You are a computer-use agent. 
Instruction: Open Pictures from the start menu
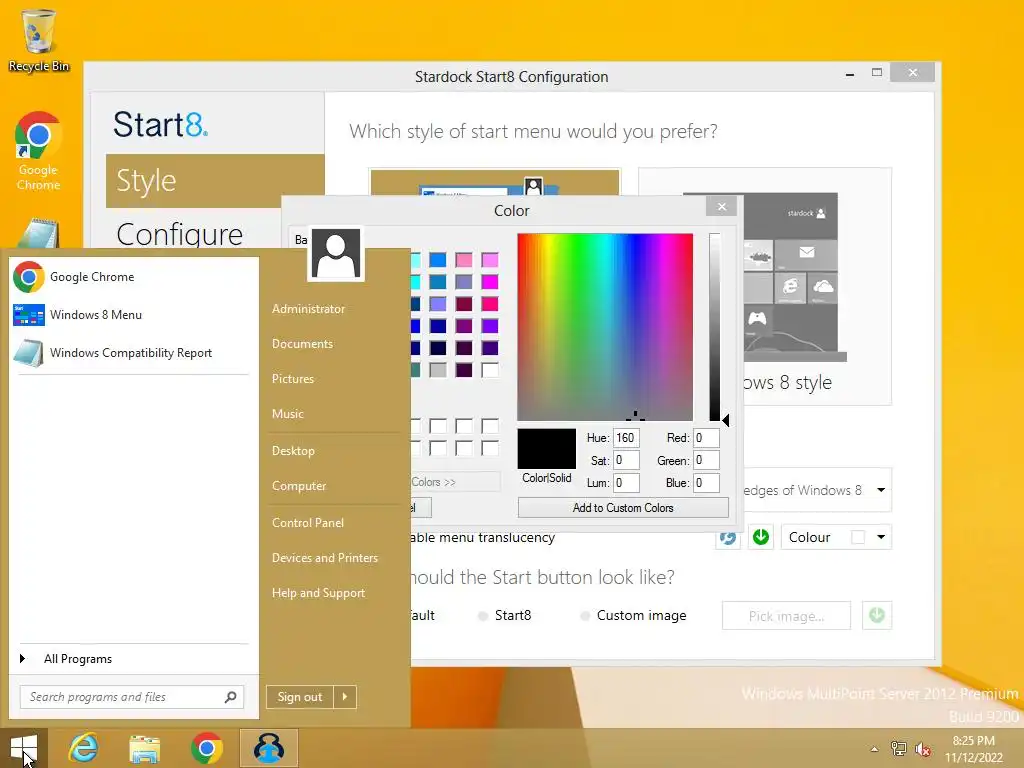(x=293, y=379)
